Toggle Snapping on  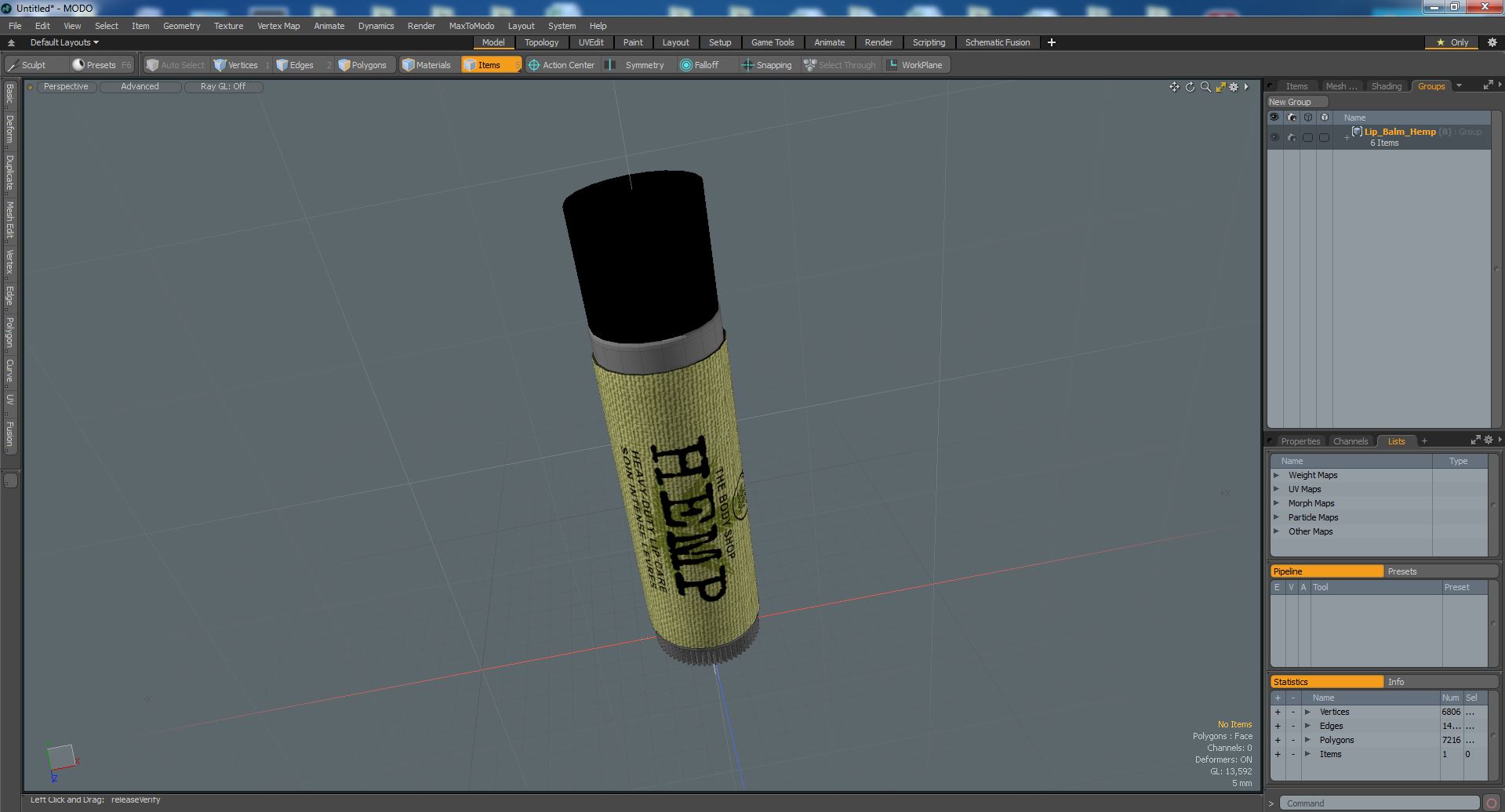pos(767,65)
